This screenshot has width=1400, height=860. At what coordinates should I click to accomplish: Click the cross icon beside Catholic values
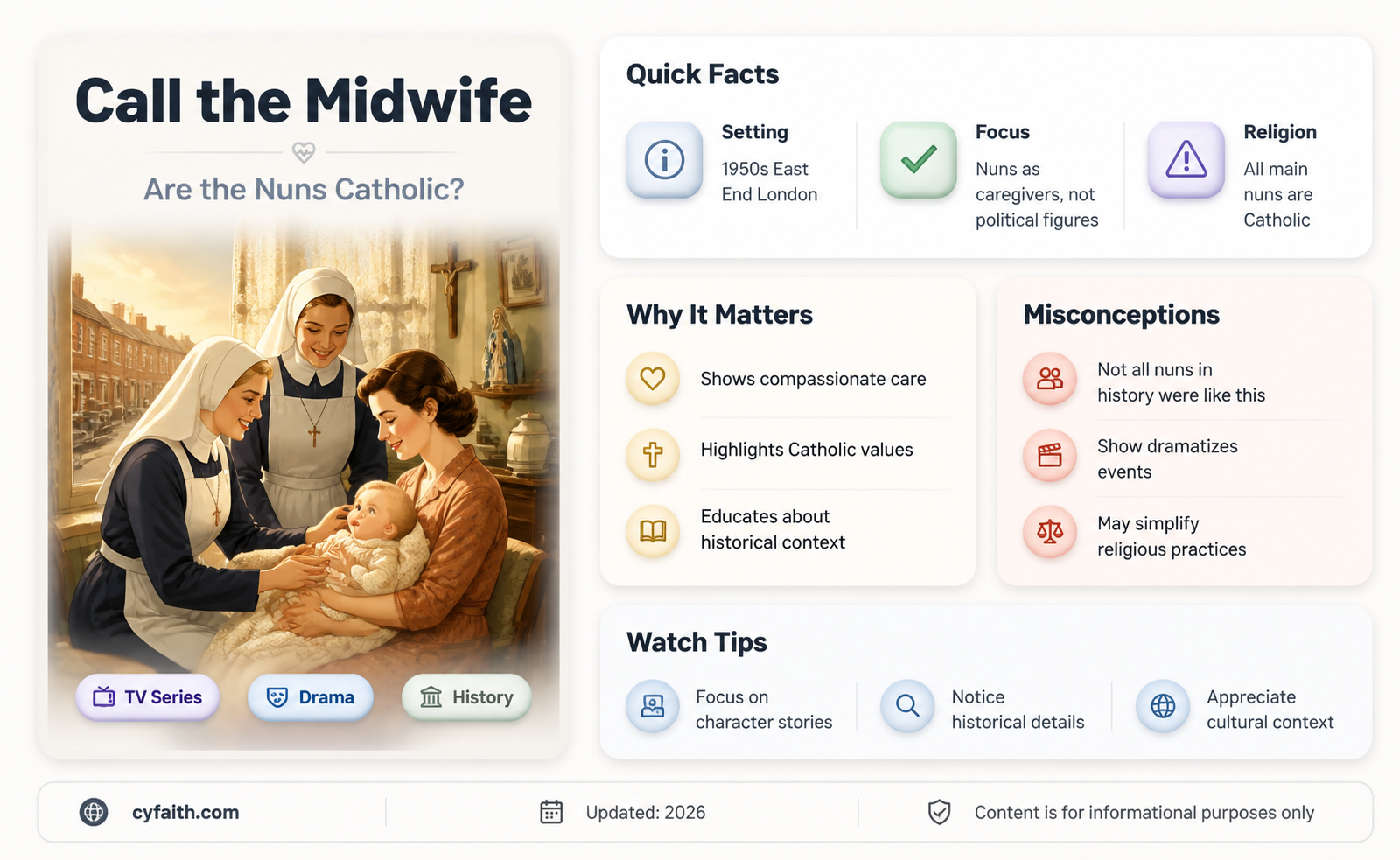click(x=653, y=455)
